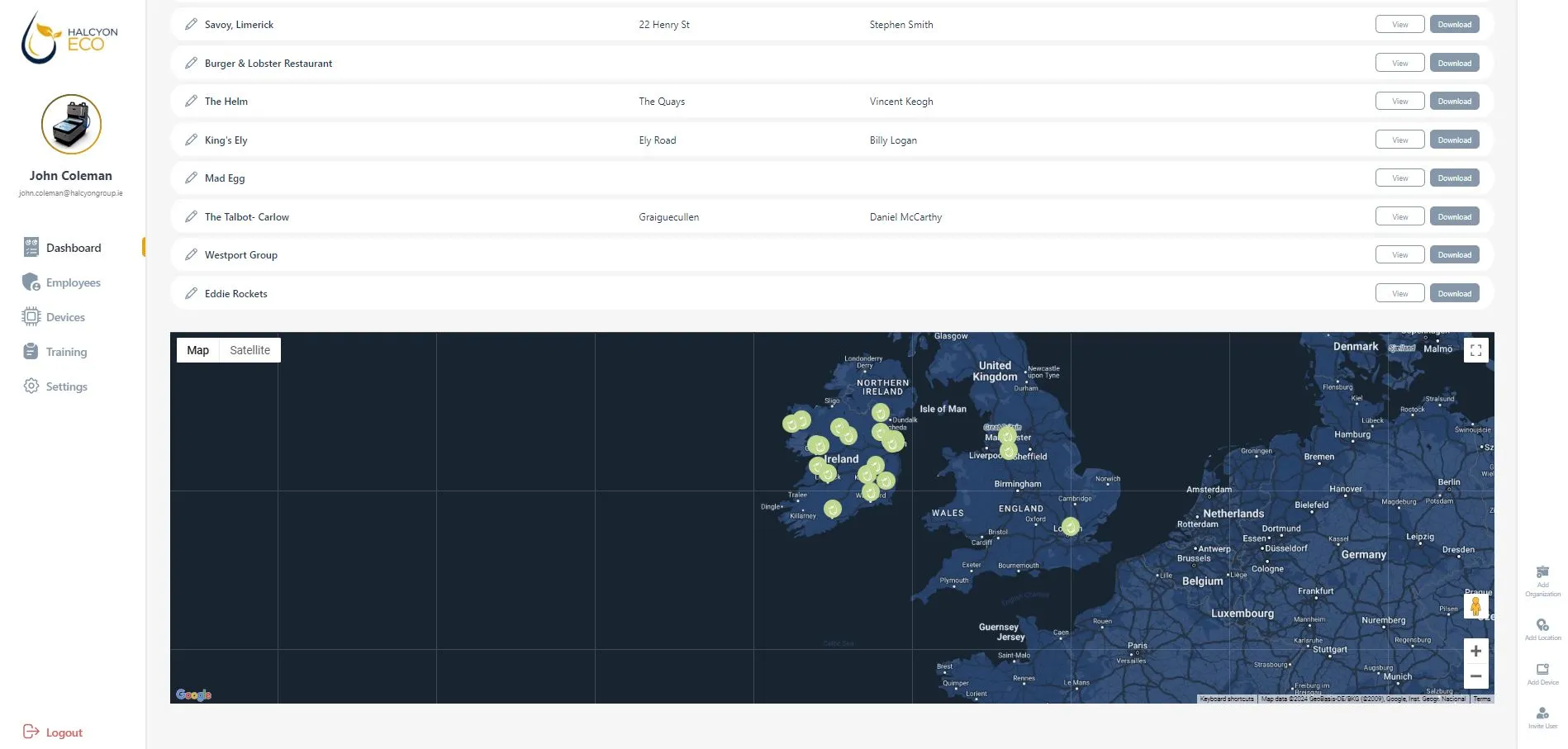Image resolution: width=1568 pixels, height=749 pixels.
Task: Select the Street View pegman icon
Action: click(x=1475, y=607)
